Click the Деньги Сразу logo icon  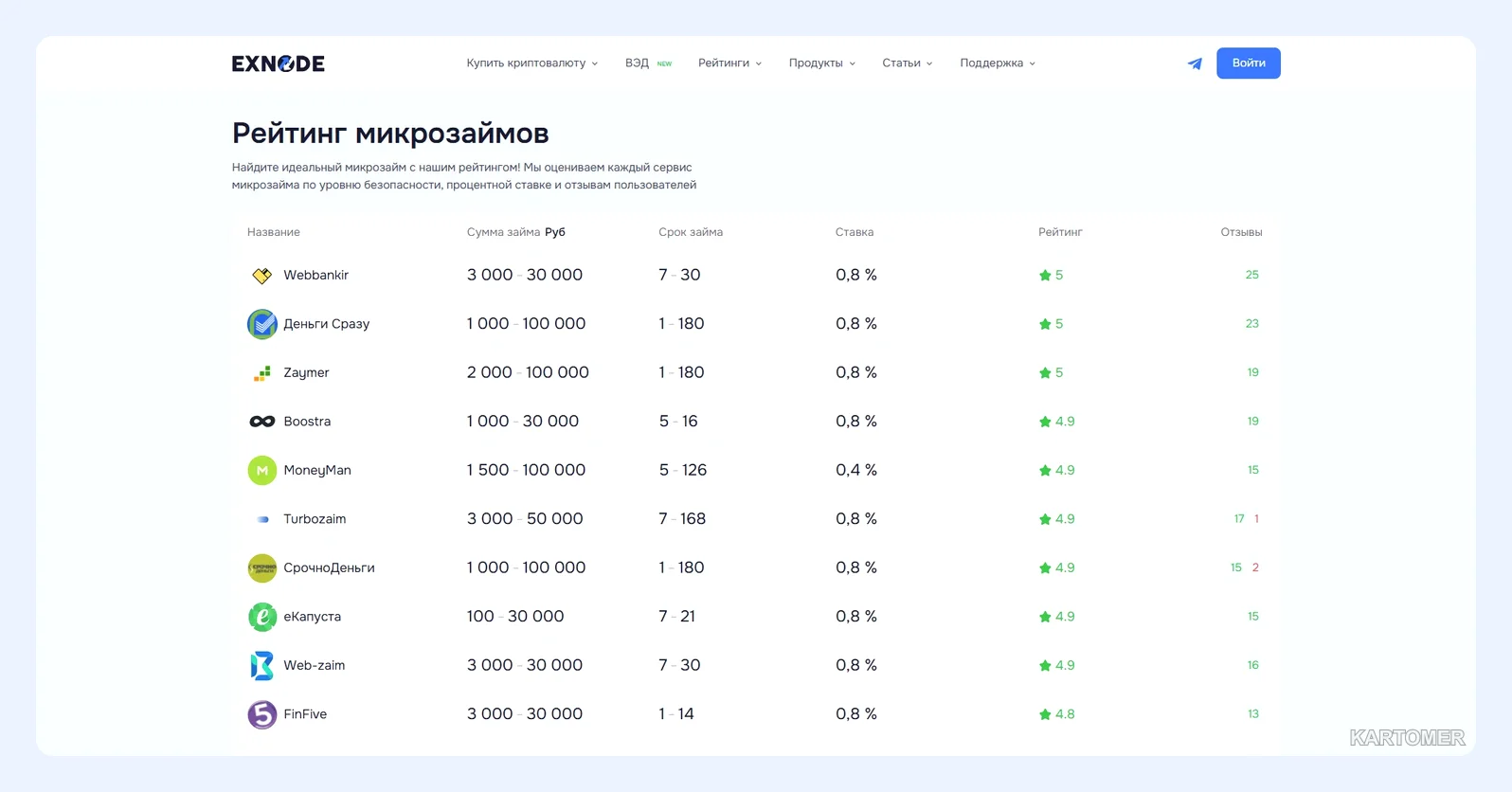(x=262, y=324)
